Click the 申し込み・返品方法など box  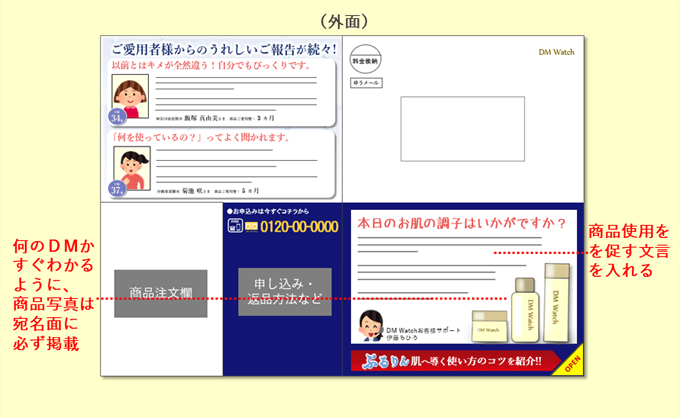tap(284, 291)
